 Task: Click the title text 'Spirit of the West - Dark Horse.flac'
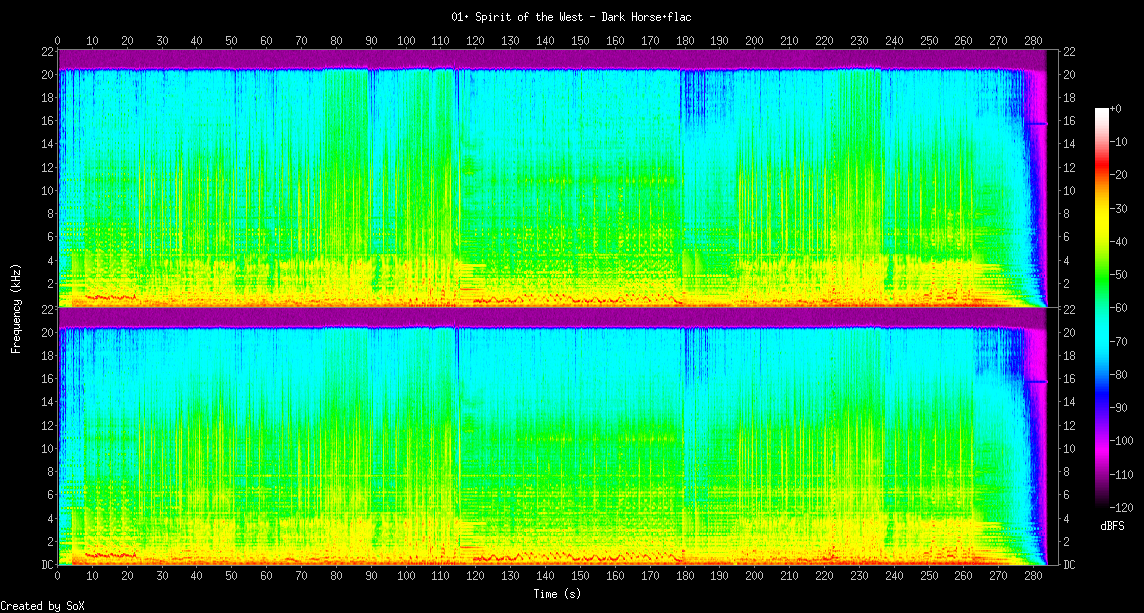point(571,17)
